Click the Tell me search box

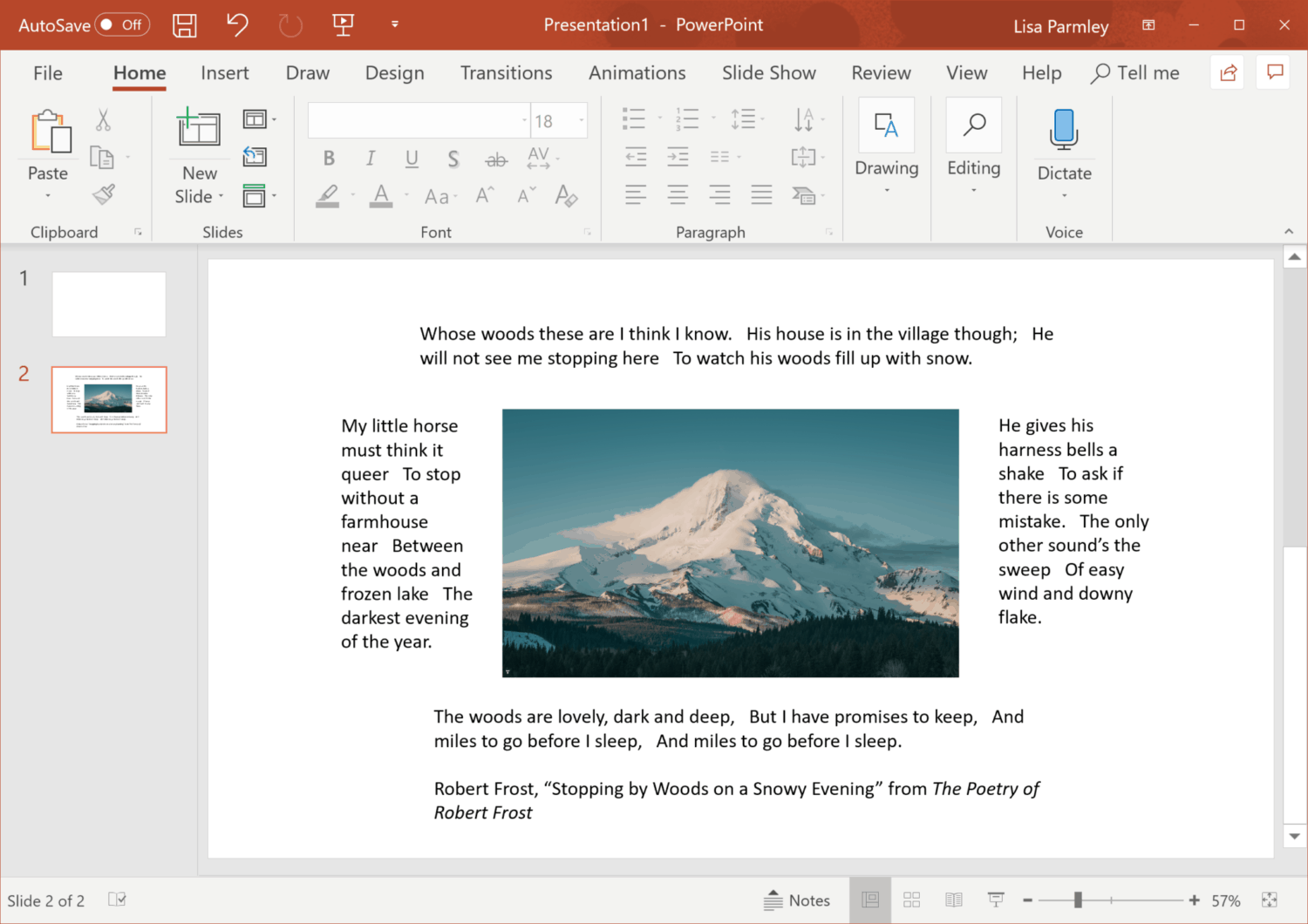point(1135,73)
